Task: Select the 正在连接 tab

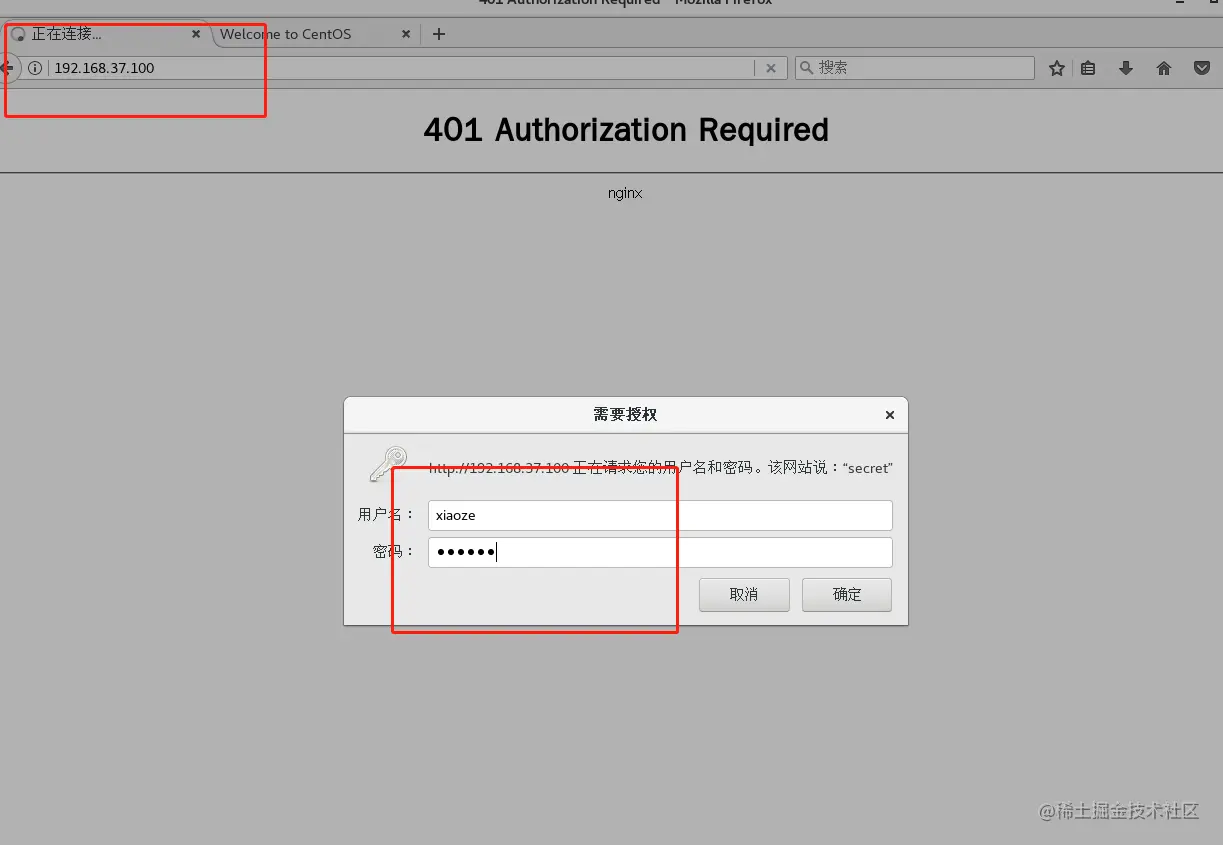Action: 100,33
